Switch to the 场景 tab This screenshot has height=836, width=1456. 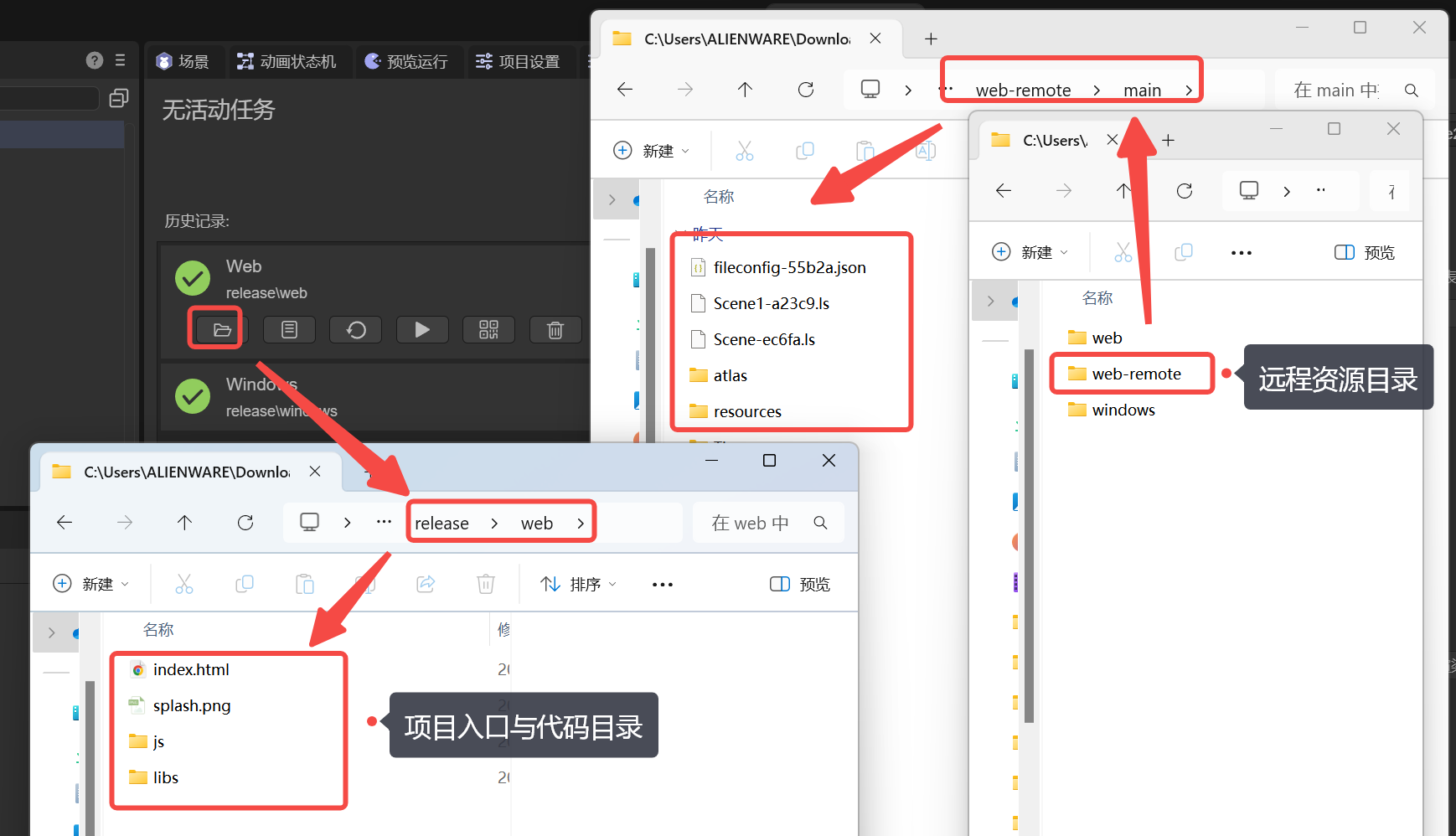183,62
